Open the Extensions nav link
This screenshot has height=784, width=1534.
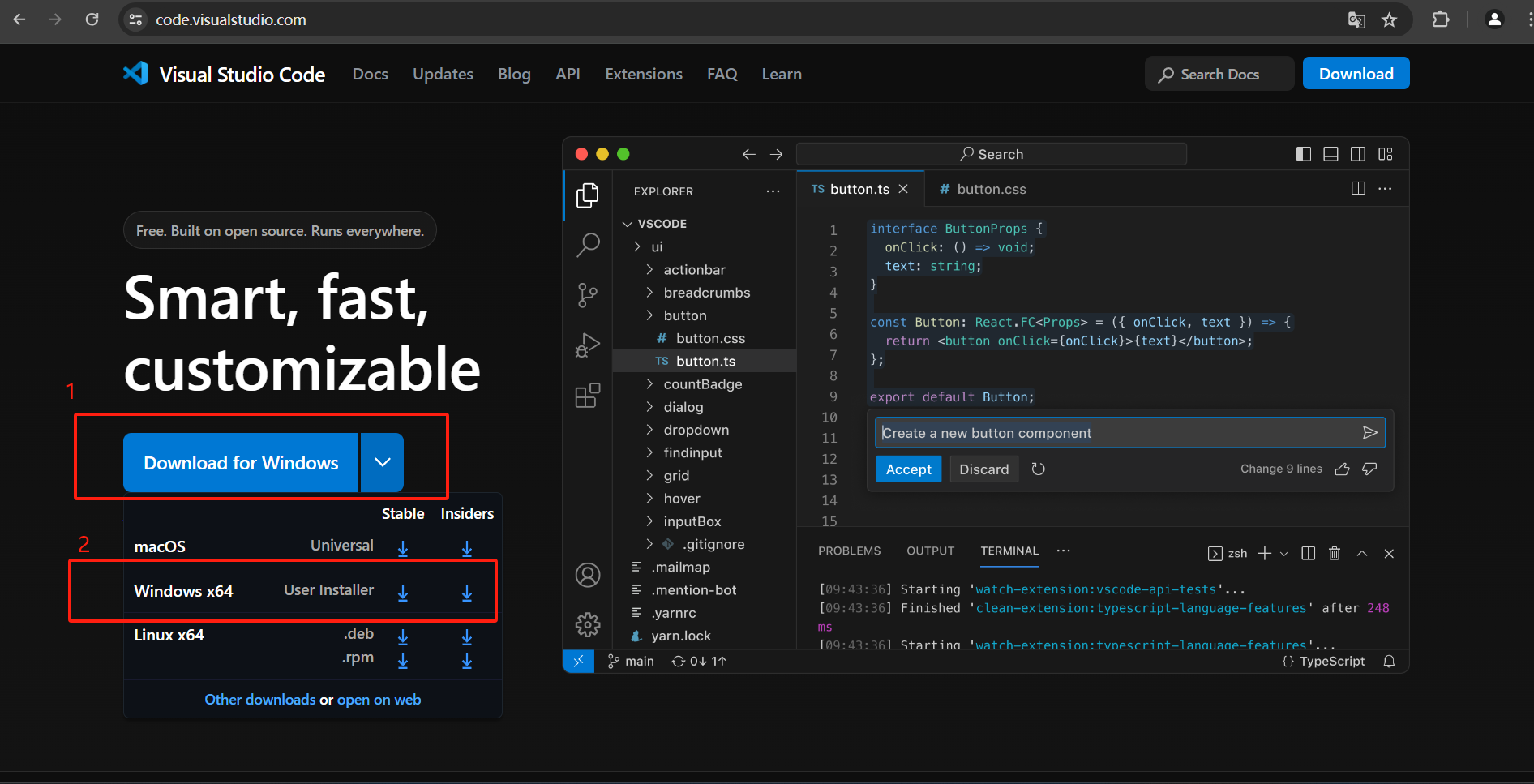tap(644, 74)
